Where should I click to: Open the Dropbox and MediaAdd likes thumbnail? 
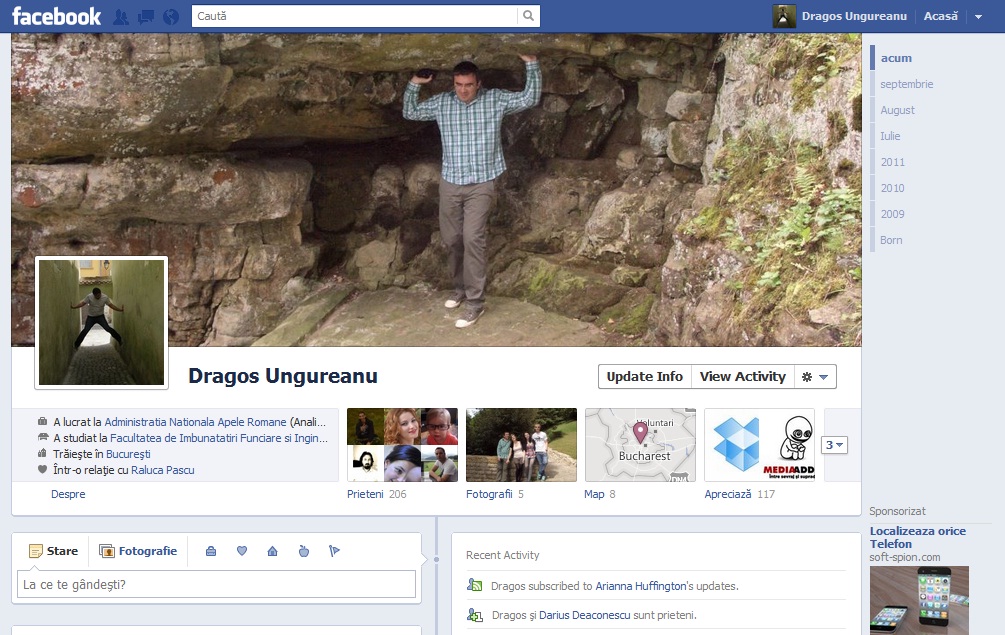tap(760, 445)
